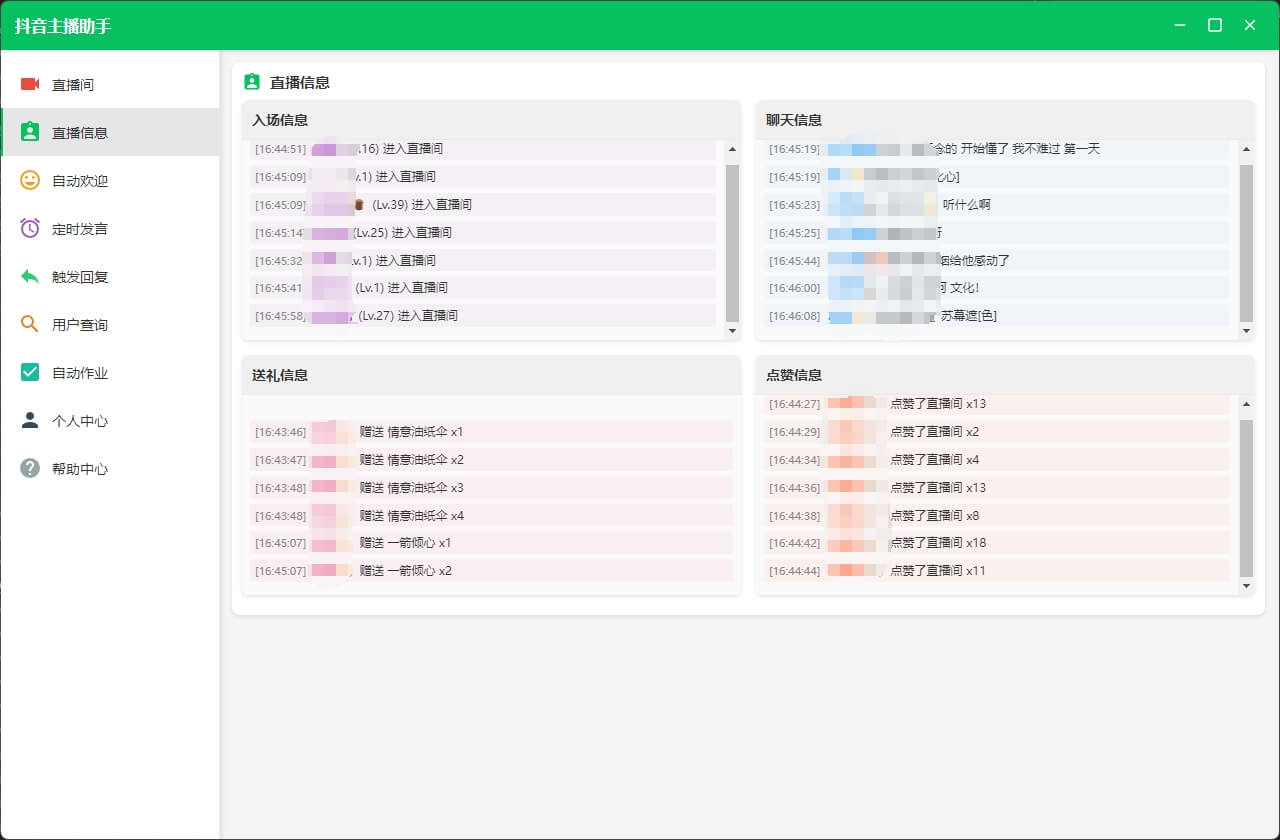Click up arrow of 聊天信息 scrollbar
1280x840 pixels.
[1246, 149]
